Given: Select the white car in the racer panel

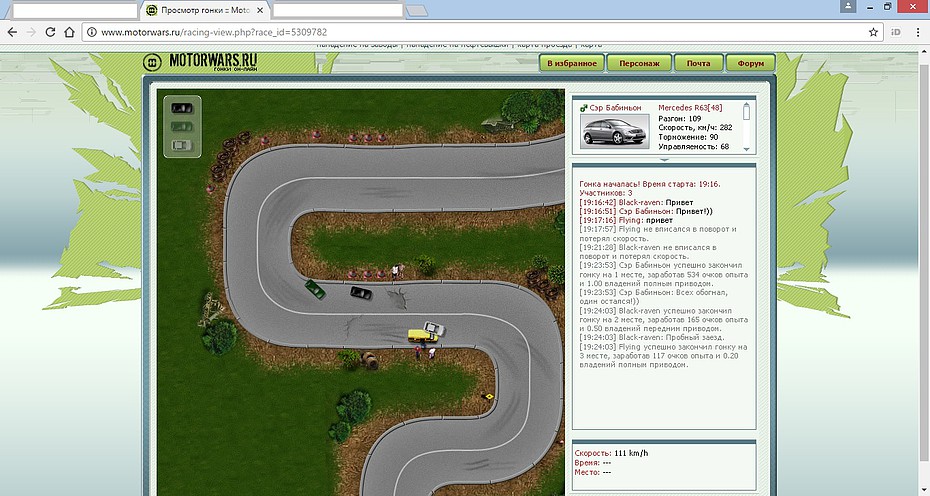Looking at the screenshot, I should pyautogui.click(x=181, y=145).
